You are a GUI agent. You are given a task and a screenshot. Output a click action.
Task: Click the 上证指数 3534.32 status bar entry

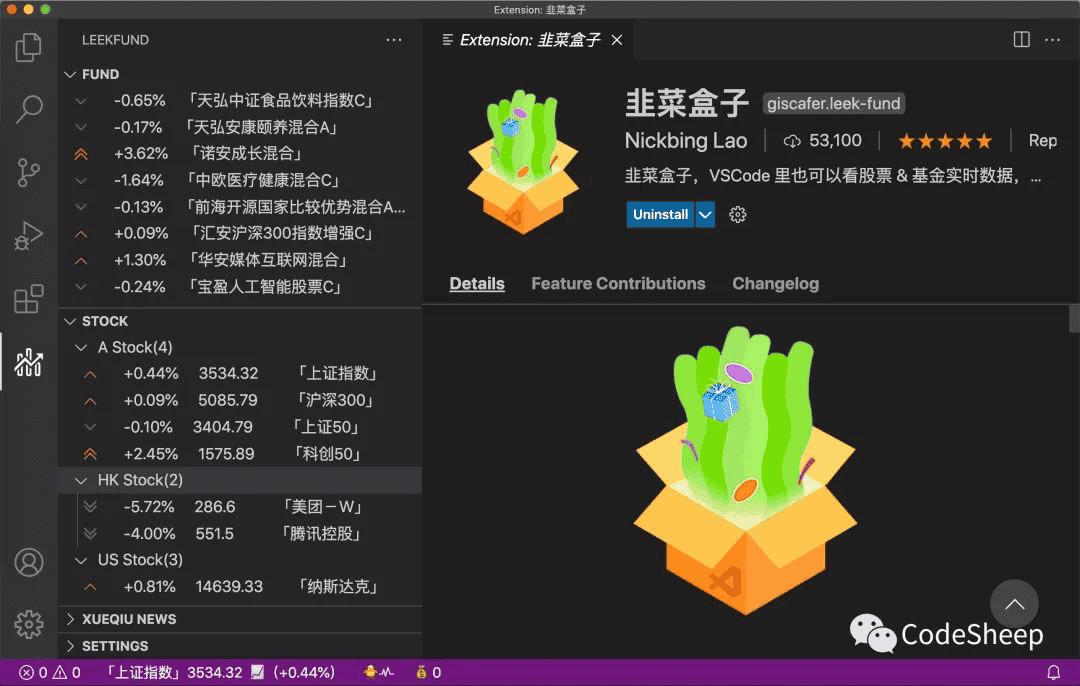(x=218, y=672)
